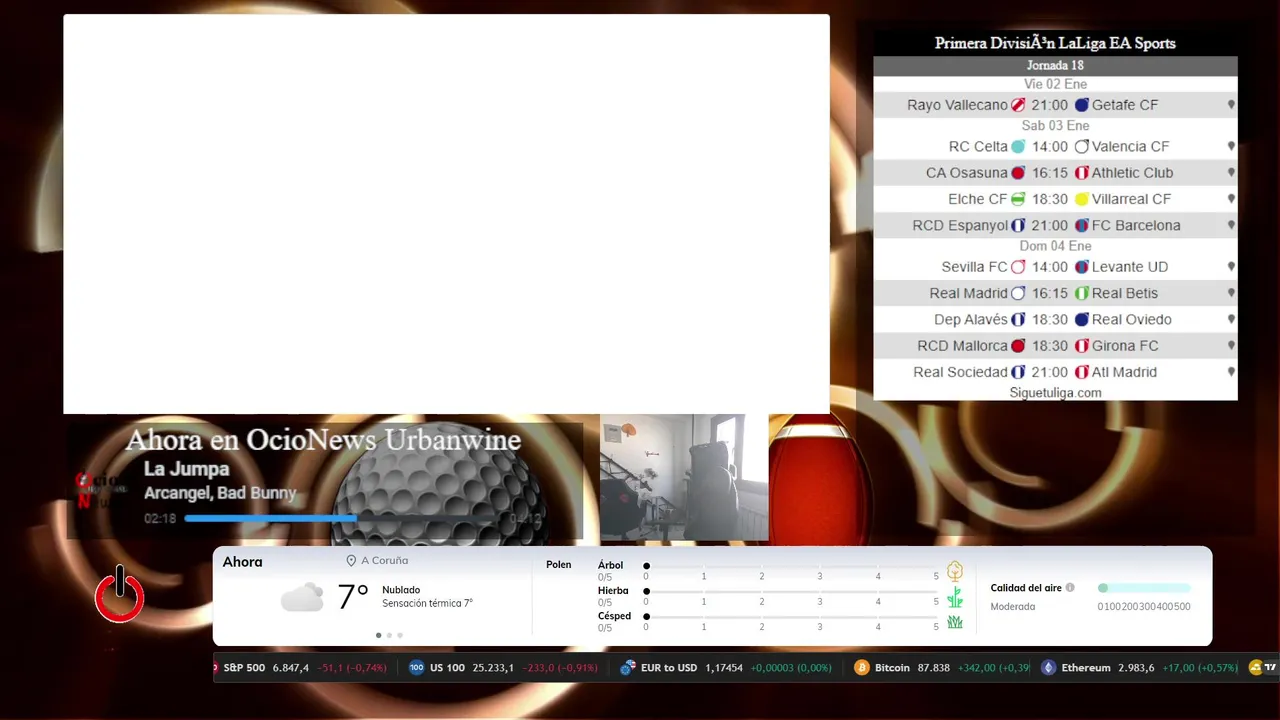Click the Levante UD team name
Screen dimensions: 1280x720
click(x=1130, y=267)
